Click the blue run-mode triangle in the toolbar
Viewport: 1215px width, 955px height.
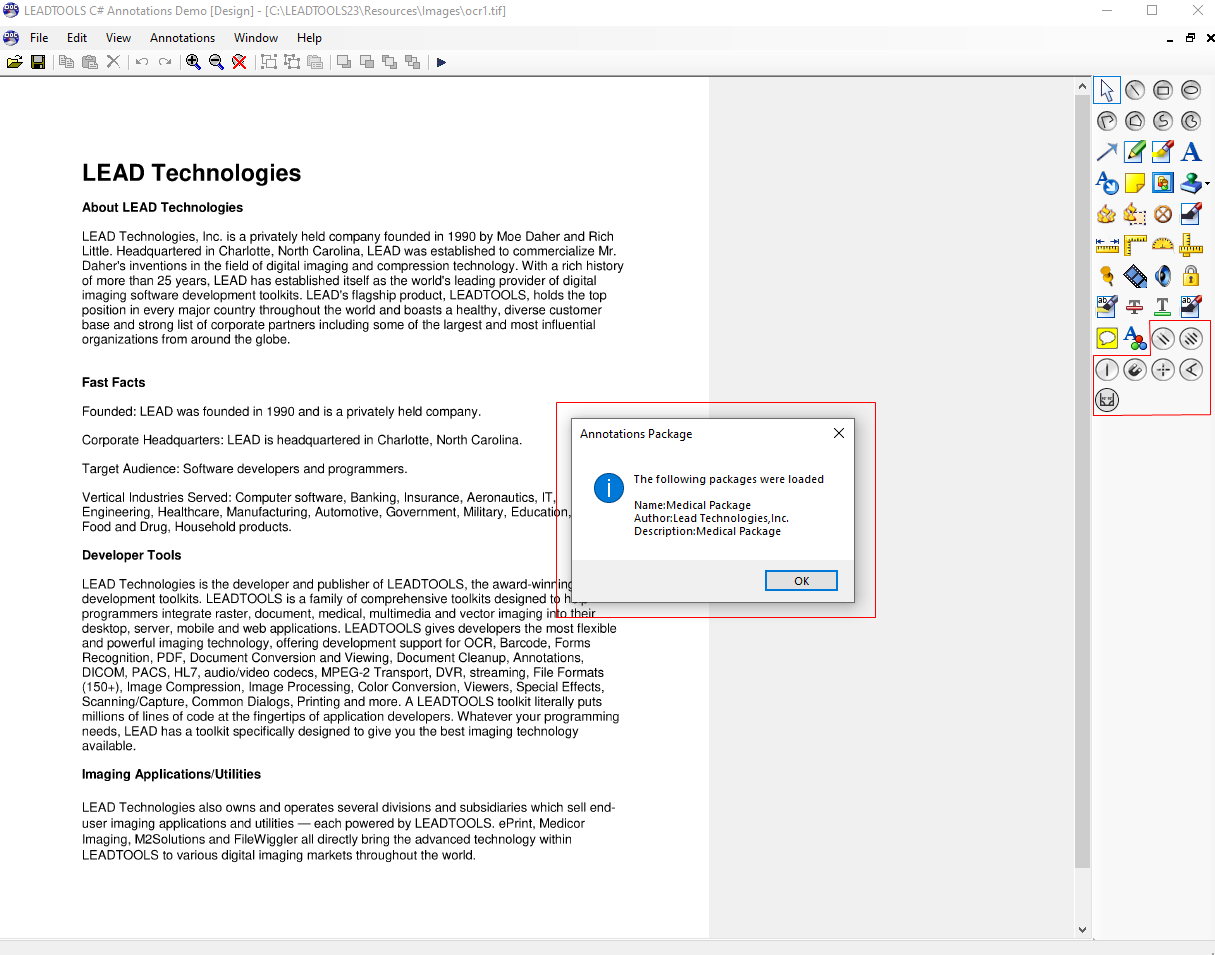(x=441, y=62)
